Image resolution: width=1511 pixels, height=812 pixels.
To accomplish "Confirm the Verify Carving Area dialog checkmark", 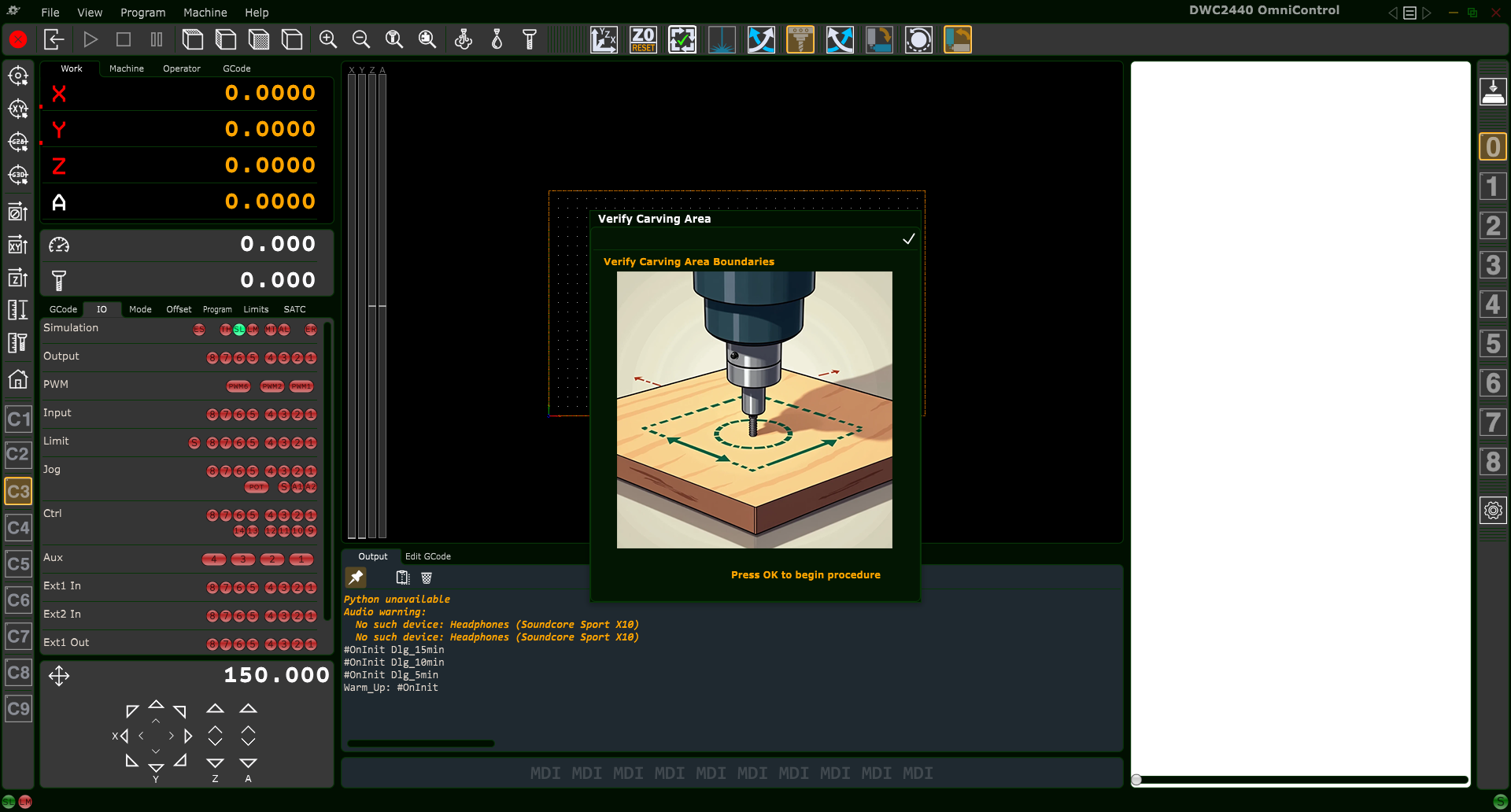I will click(909, 238).
